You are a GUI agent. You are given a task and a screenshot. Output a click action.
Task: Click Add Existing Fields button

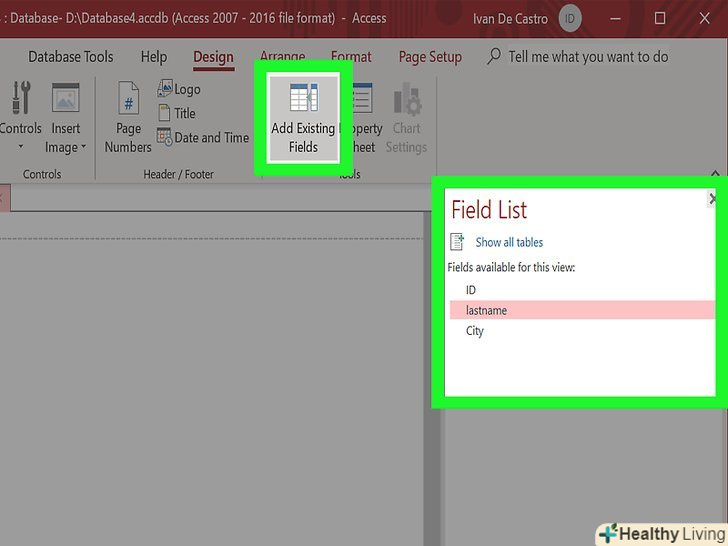pyautogui.click(x=303, y=118)
